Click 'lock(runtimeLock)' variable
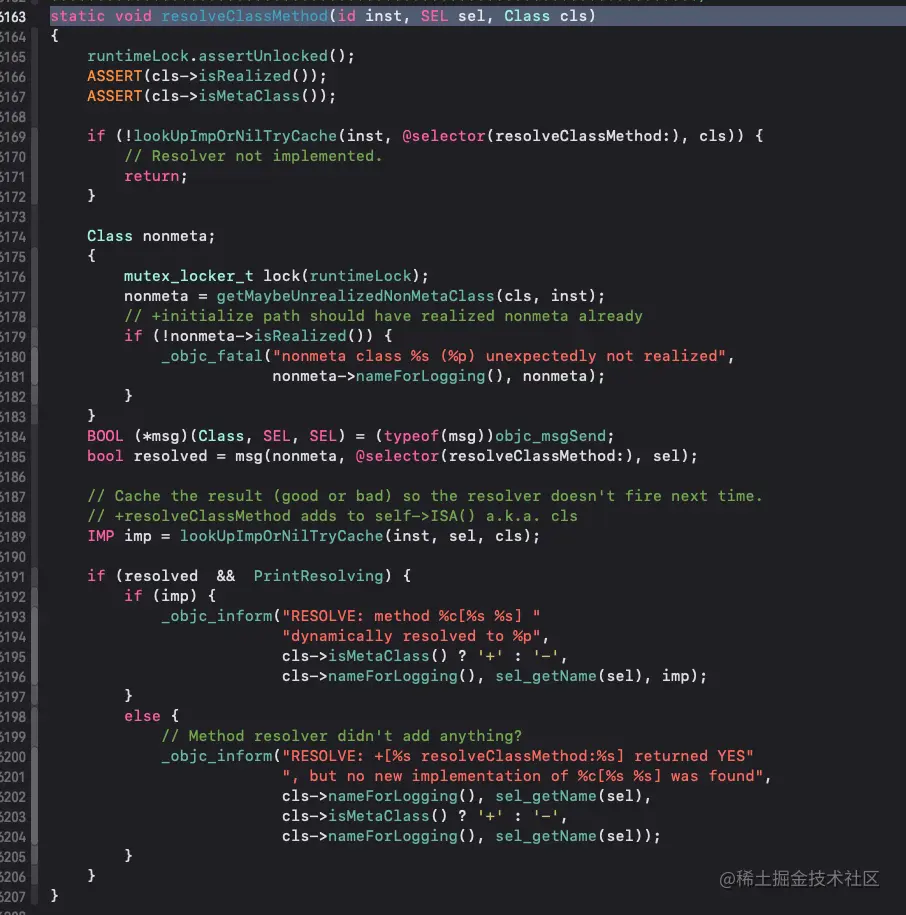Screen dimensions: 906x915 tap(341, 275)
